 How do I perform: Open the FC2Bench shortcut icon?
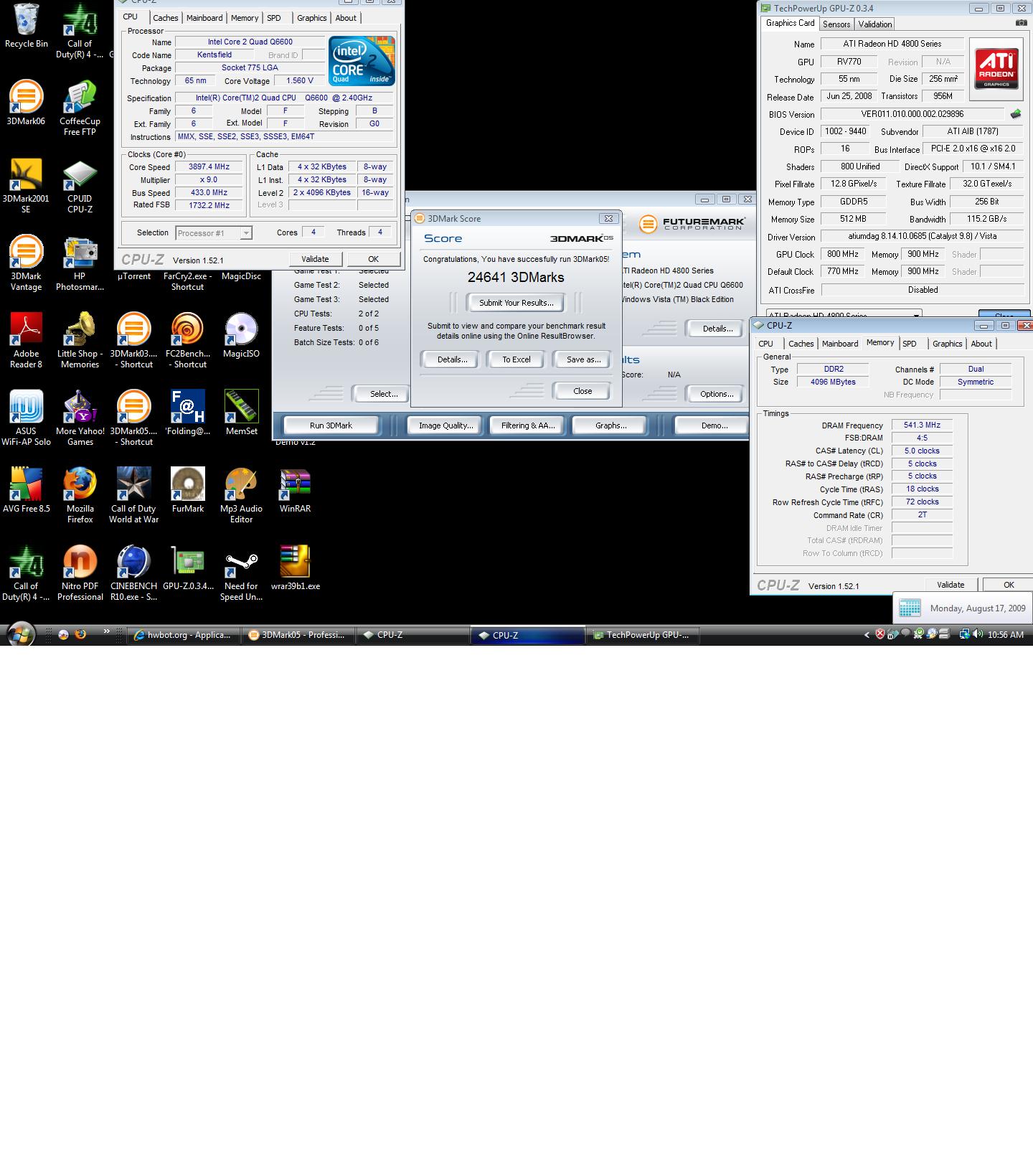(x=187, y=340)
